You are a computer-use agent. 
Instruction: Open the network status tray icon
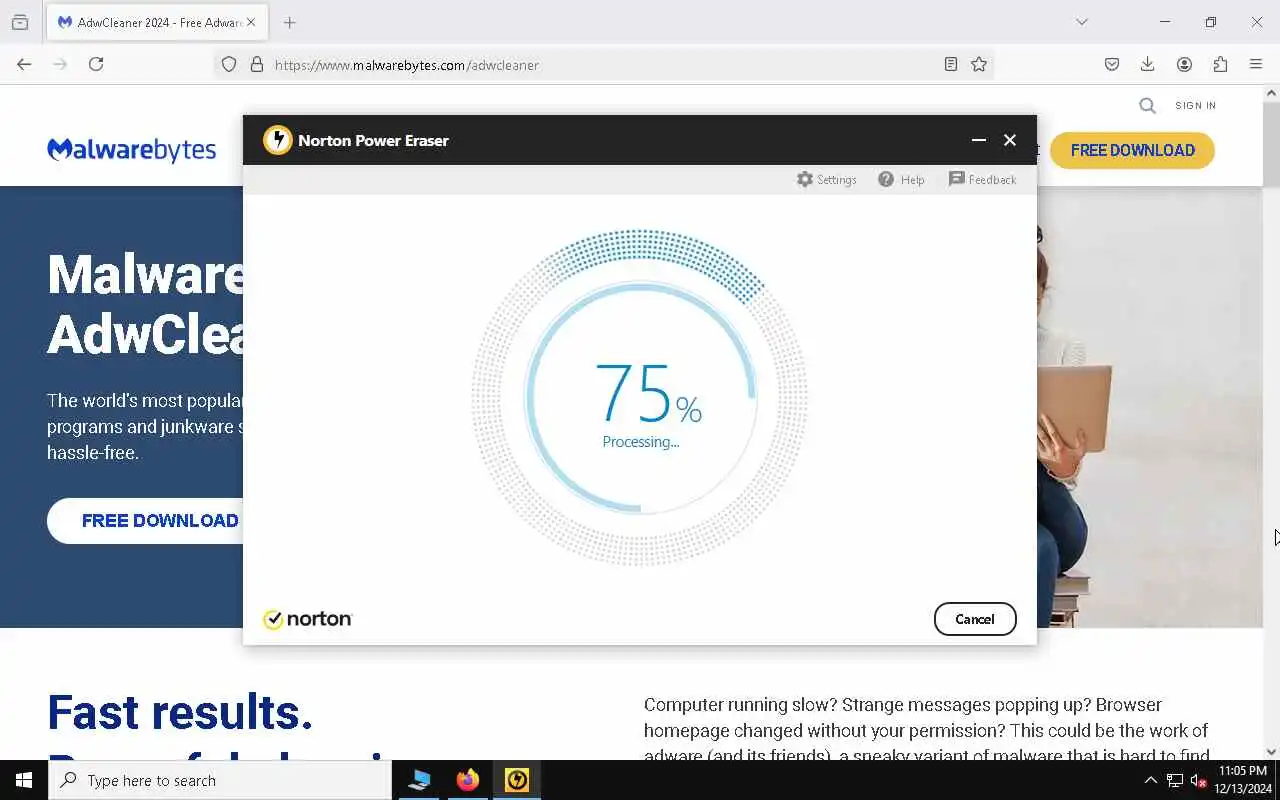[x=1175, y=781]
